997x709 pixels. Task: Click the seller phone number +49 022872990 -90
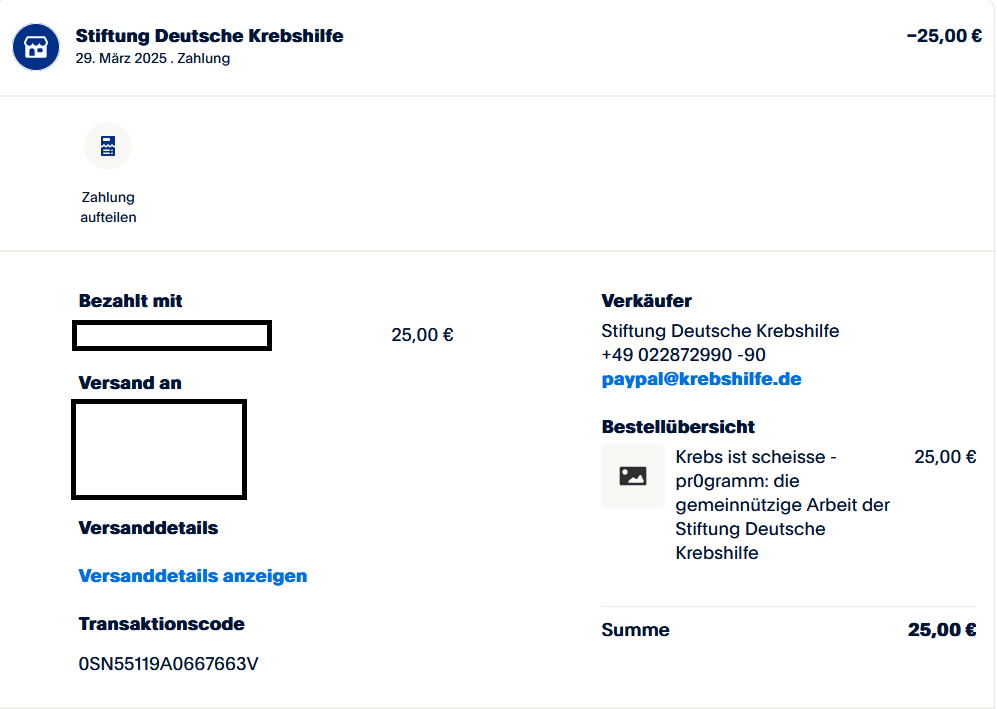click(684, 355)
